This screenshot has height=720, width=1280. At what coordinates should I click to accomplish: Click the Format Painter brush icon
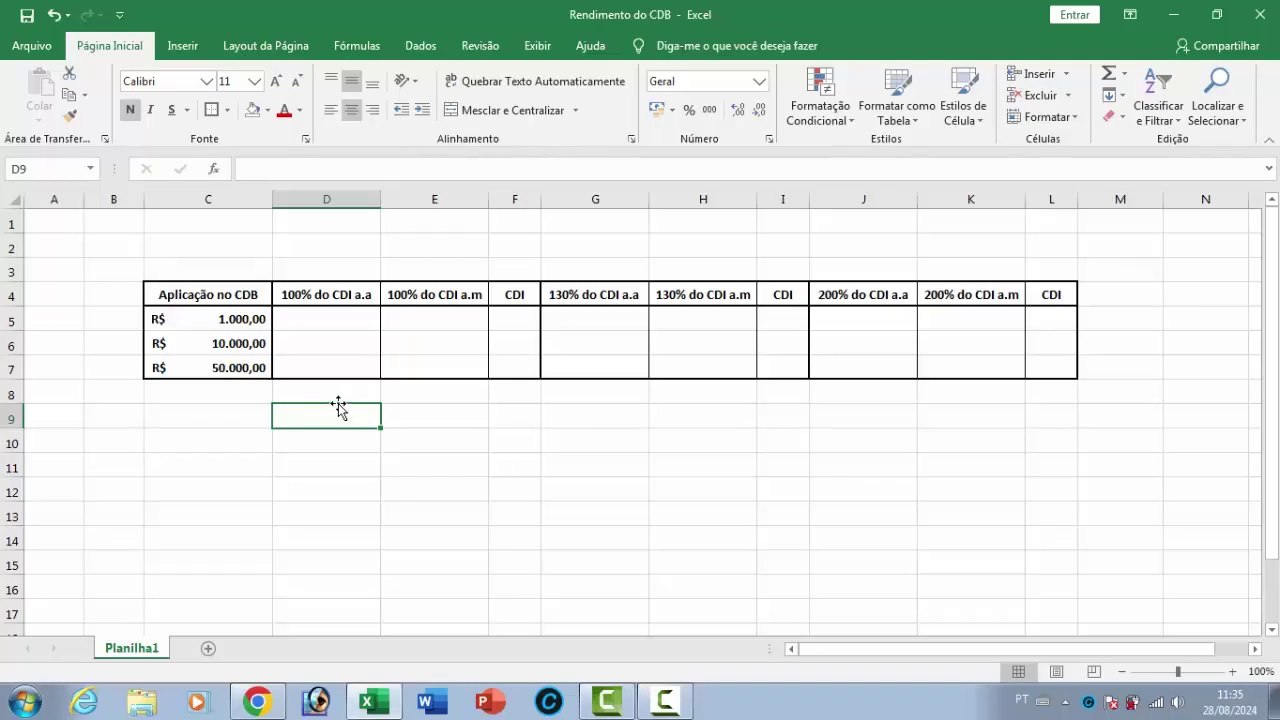tap(69, 116)
